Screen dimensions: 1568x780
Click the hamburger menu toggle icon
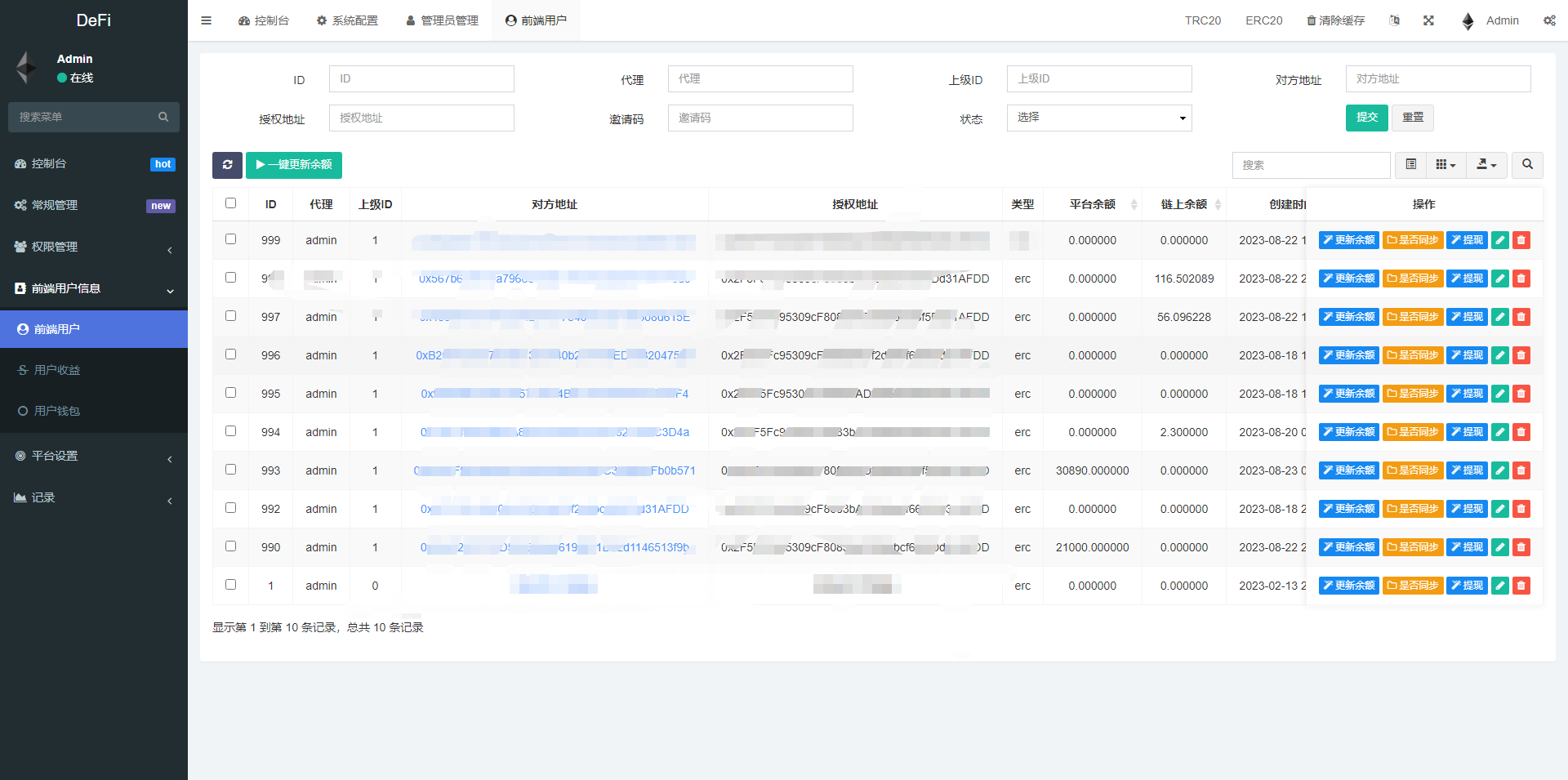206,20
